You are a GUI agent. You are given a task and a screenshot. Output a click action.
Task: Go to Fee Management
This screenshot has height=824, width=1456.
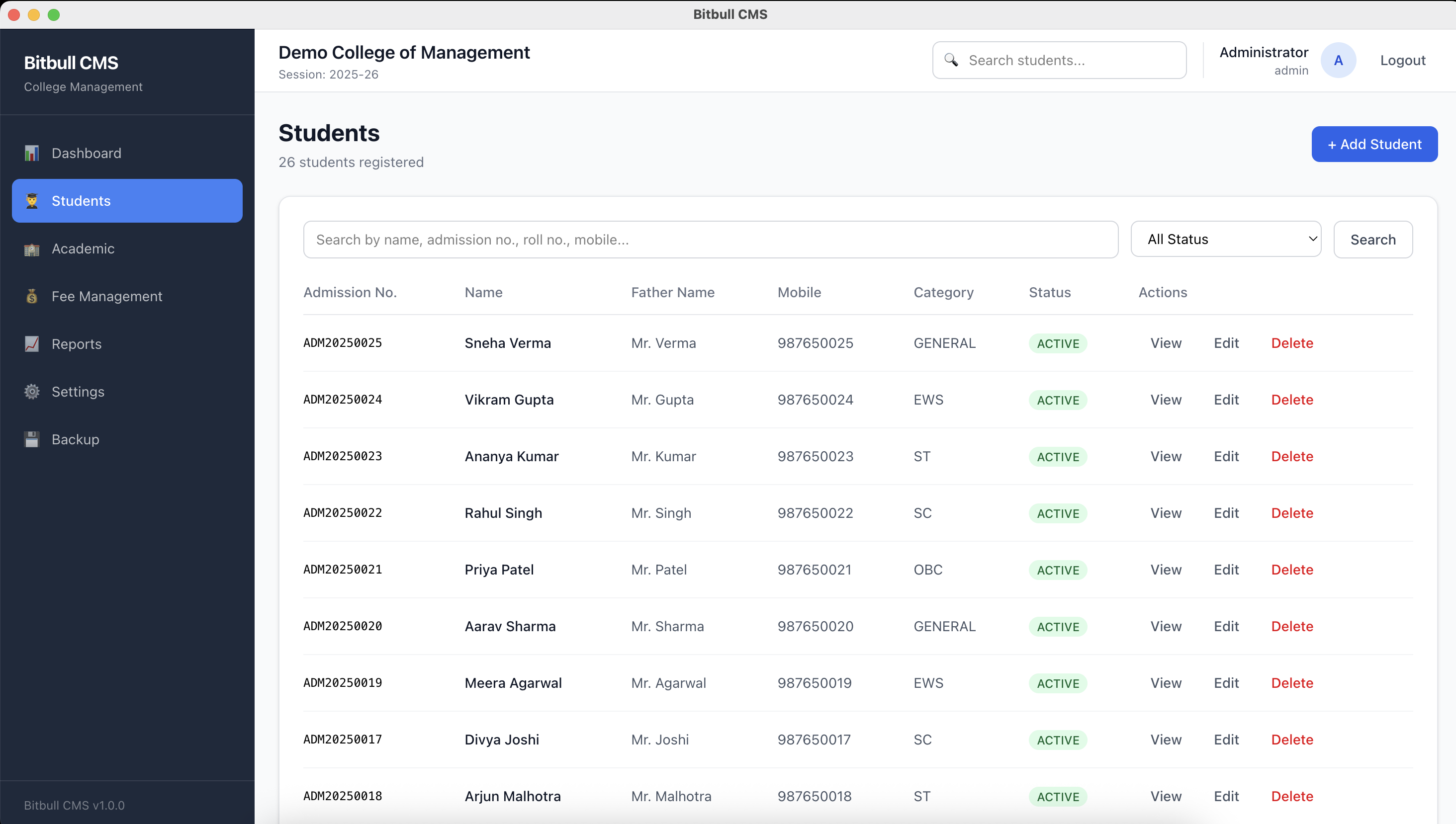127,297
